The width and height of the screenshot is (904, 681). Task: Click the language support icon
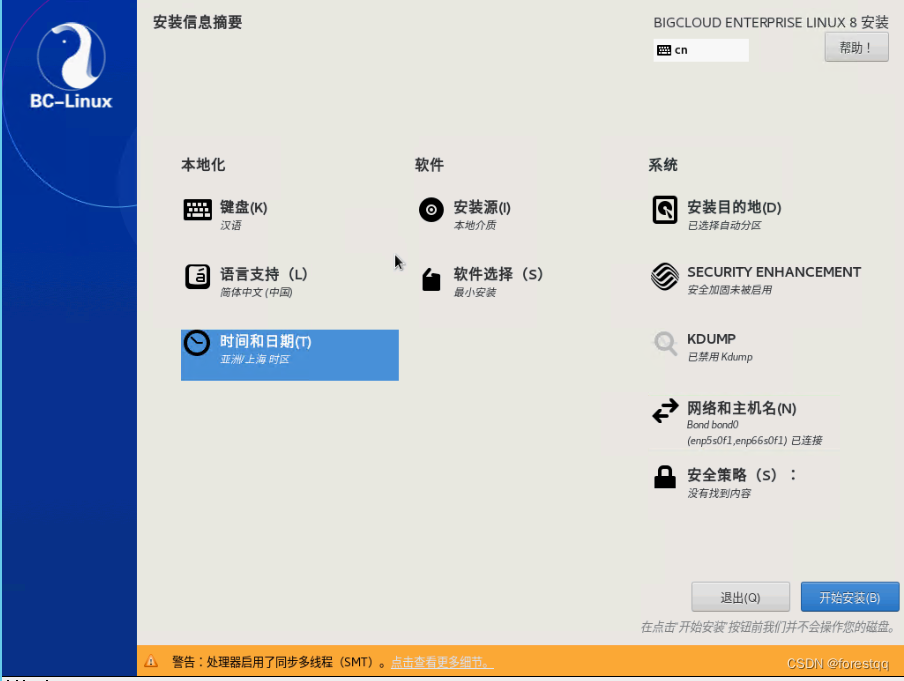[197, 277]
